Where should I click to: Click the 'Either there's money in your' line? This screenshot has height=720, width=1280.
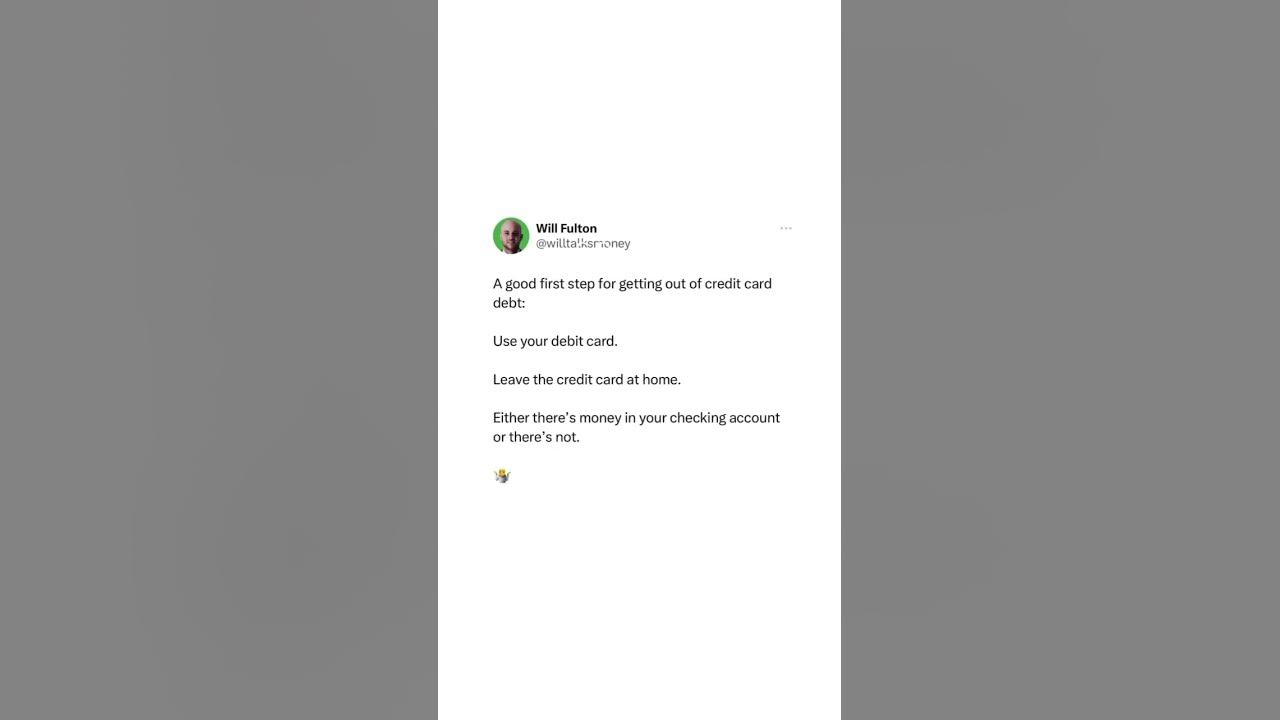pyautogui.click(x=579, y=418)
